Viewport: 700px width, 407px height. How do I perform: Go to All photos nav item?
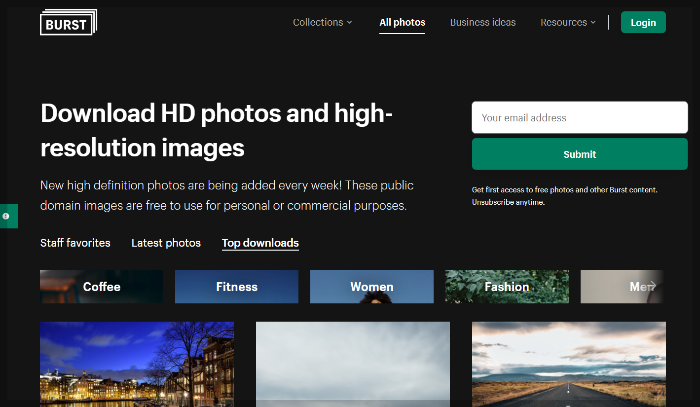402,23
